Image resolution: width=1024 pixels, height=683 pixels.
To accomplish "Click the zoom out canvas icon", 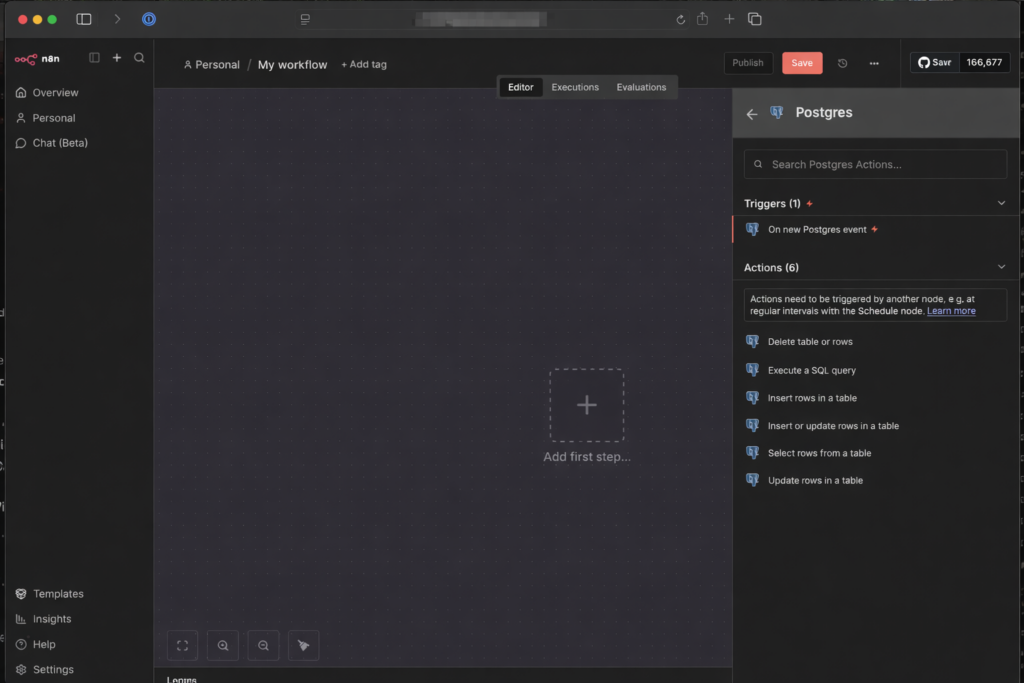I will coord(263,646).
